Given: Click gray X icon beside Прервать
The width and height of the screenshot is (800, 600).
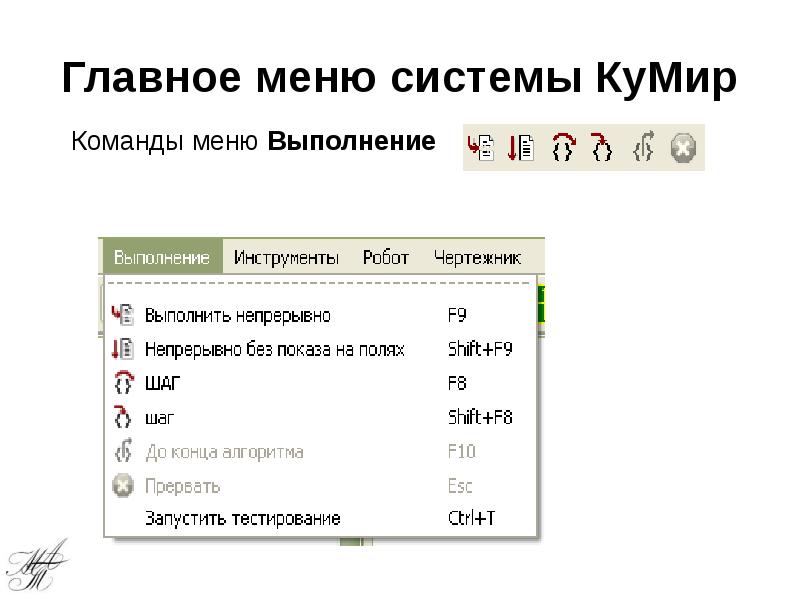Looking at the screenshot, I should pyautogui.click(x=123, y=485).
